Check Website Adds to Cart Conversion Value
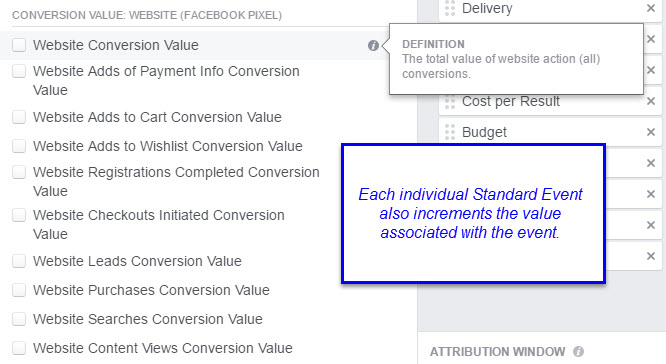Image resolution: width=666 pixels, height=364 pixels. pos(19,117)
